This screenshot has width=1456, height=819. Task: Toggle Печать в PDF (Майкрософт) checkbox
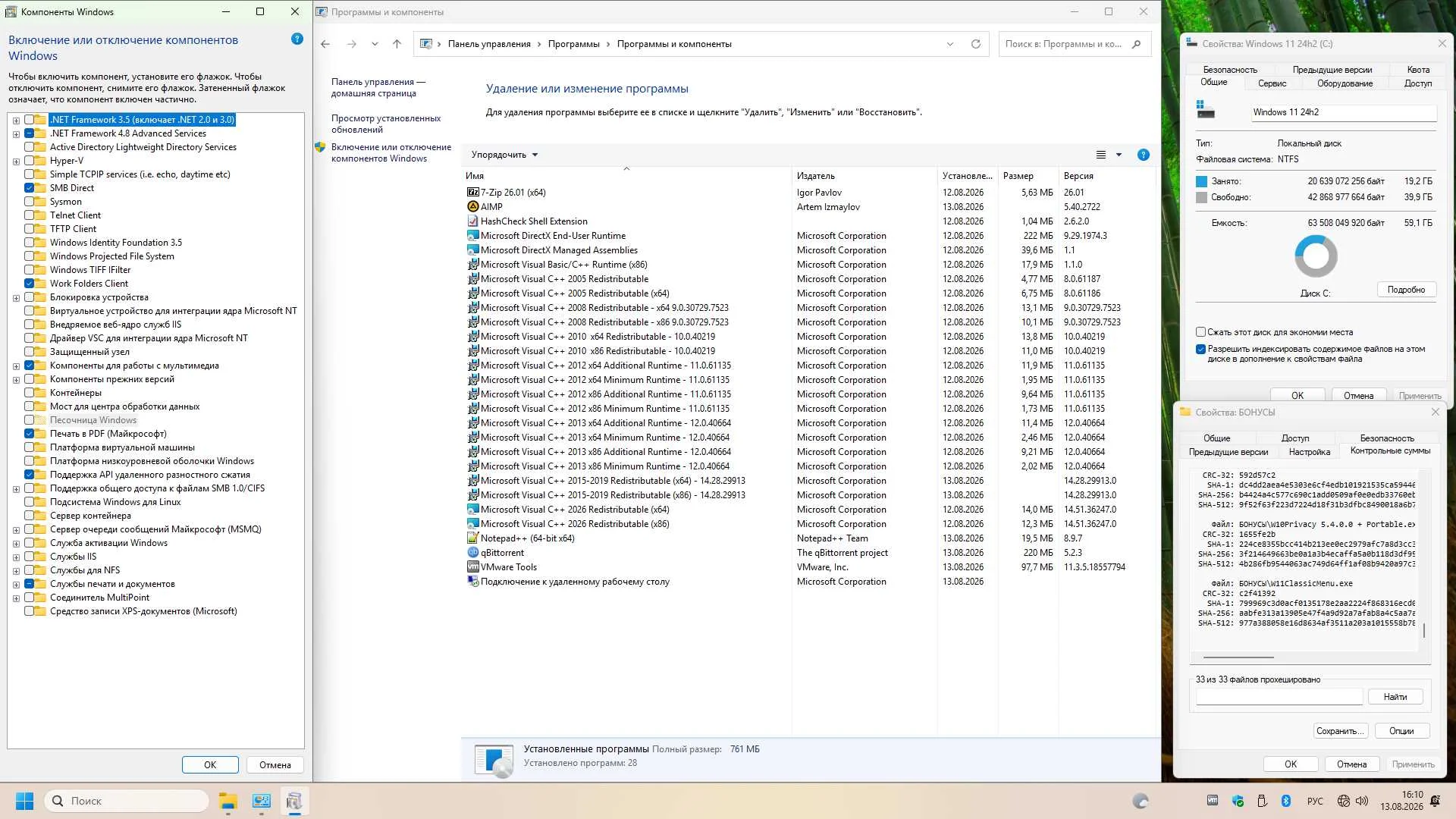coord(29,434)
